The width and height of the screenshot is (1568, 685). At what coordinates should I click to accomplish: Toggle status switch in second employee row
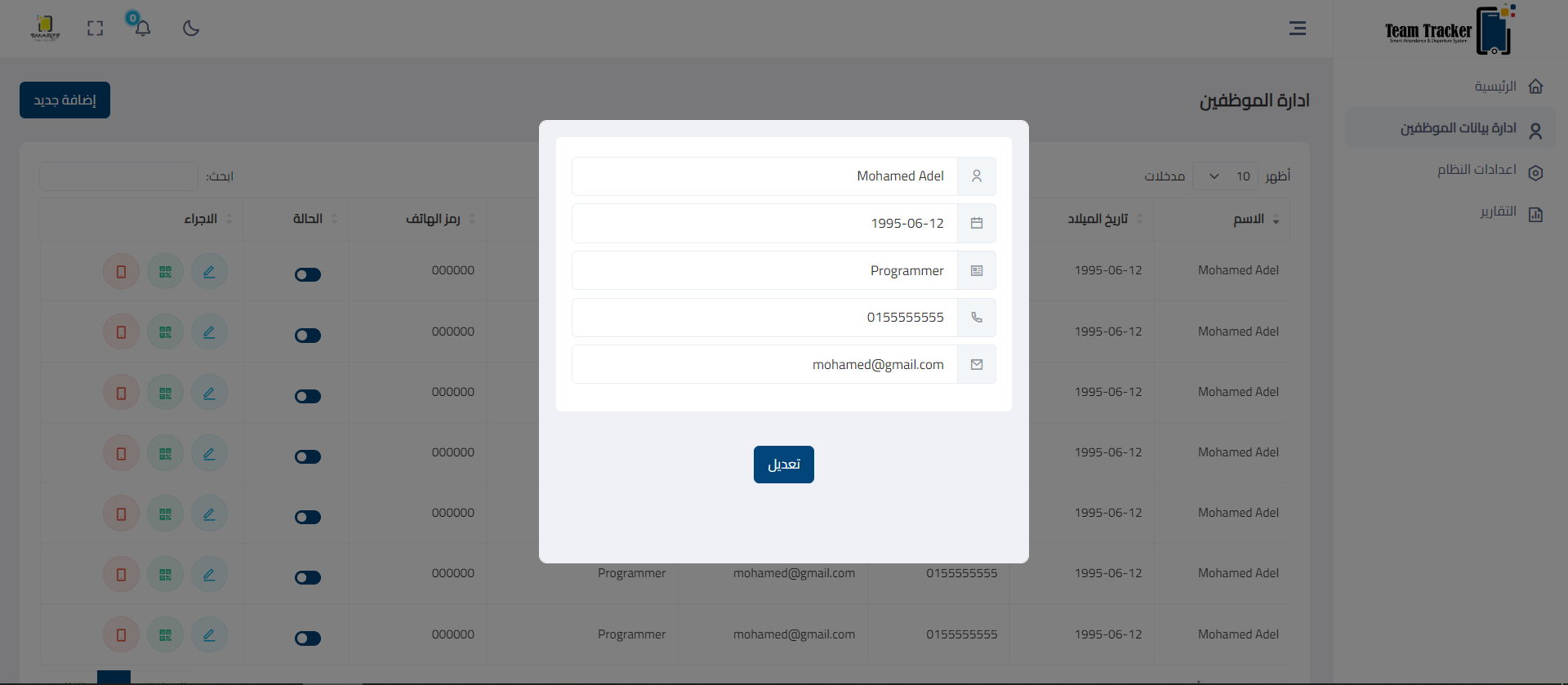pyautogui.click(x=308, y=336)
